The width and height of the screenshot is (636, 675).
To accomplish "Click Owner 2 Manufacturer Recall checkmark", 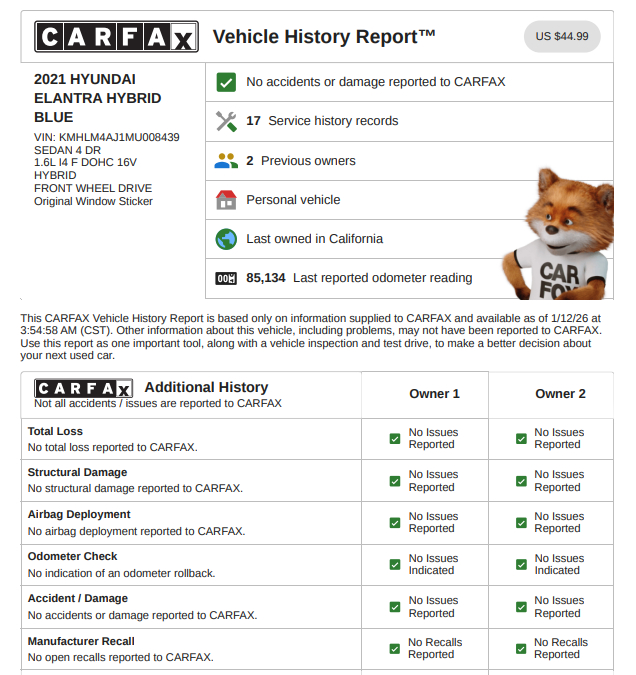I will coord(521,649).
